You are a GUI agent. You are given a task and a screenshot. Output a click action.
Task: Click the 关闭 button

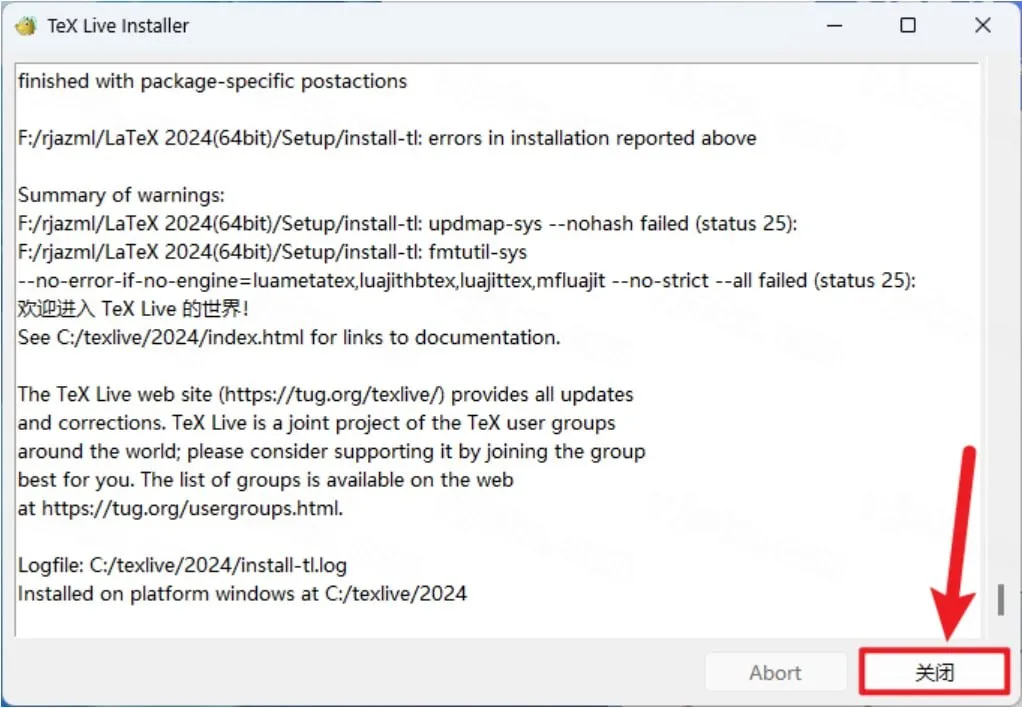pyautogui.click(x=935, y=672)
